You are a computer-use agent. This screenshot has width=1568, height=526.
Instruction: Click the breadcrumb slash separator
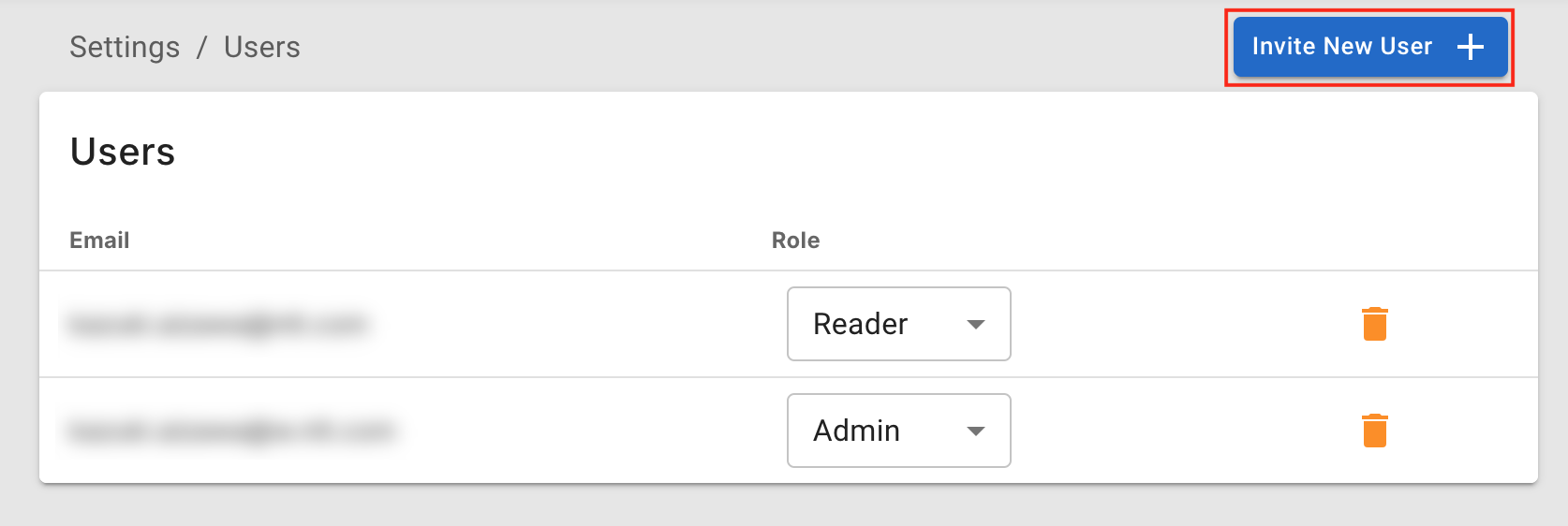[201, 48]
